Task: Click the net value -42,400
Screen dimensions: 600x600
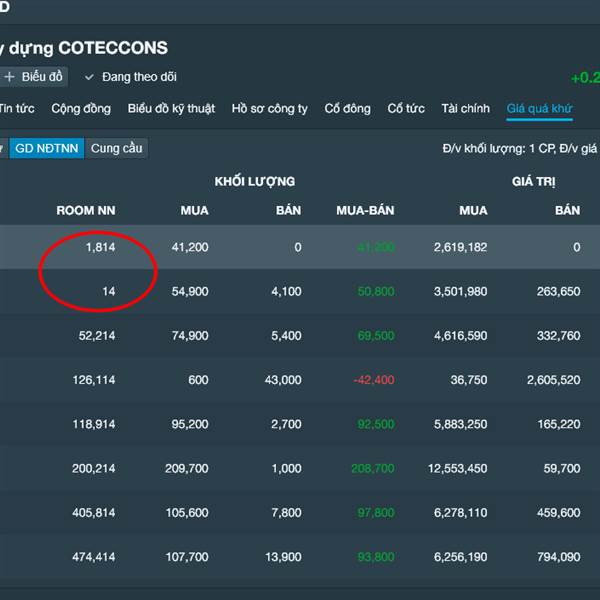Action: (x=374, y=380)
